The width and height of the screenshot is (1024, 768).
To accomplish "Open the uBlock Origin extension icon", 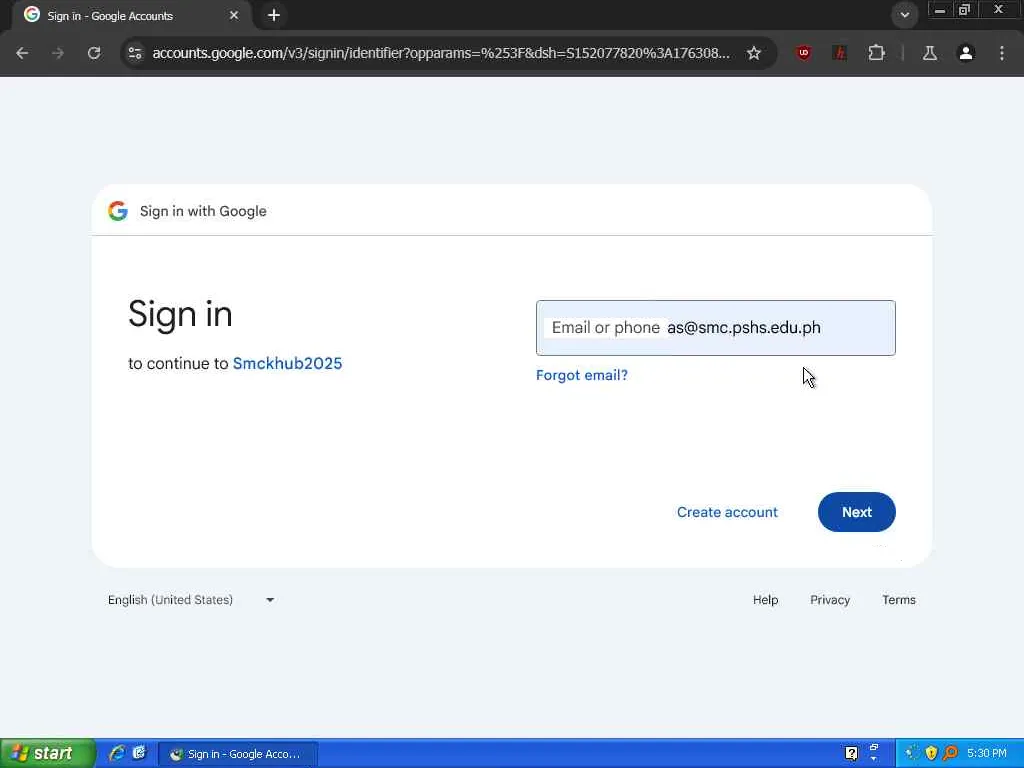I will 804,53.
